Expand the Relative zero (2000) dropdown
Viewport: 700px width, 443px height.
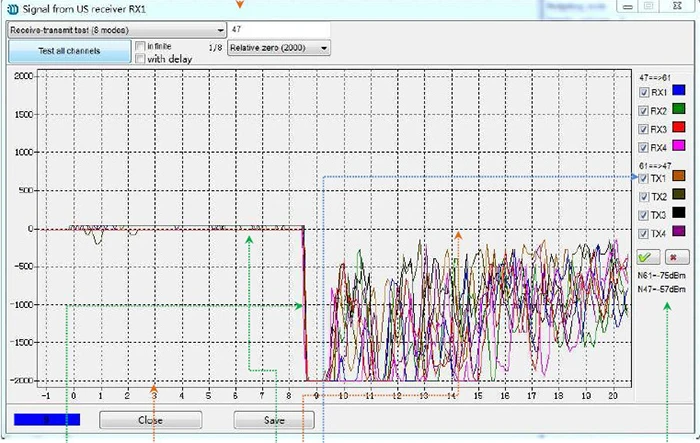coord(279,48)
